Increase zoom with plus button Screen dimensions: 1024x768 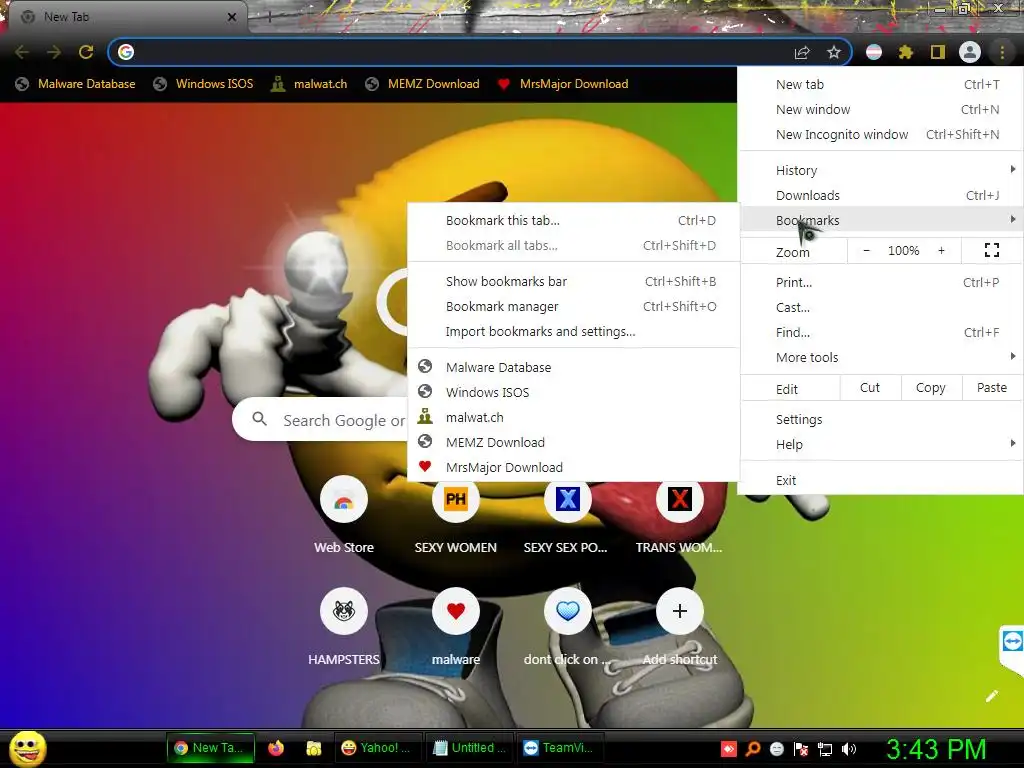[x=941, y=251]
